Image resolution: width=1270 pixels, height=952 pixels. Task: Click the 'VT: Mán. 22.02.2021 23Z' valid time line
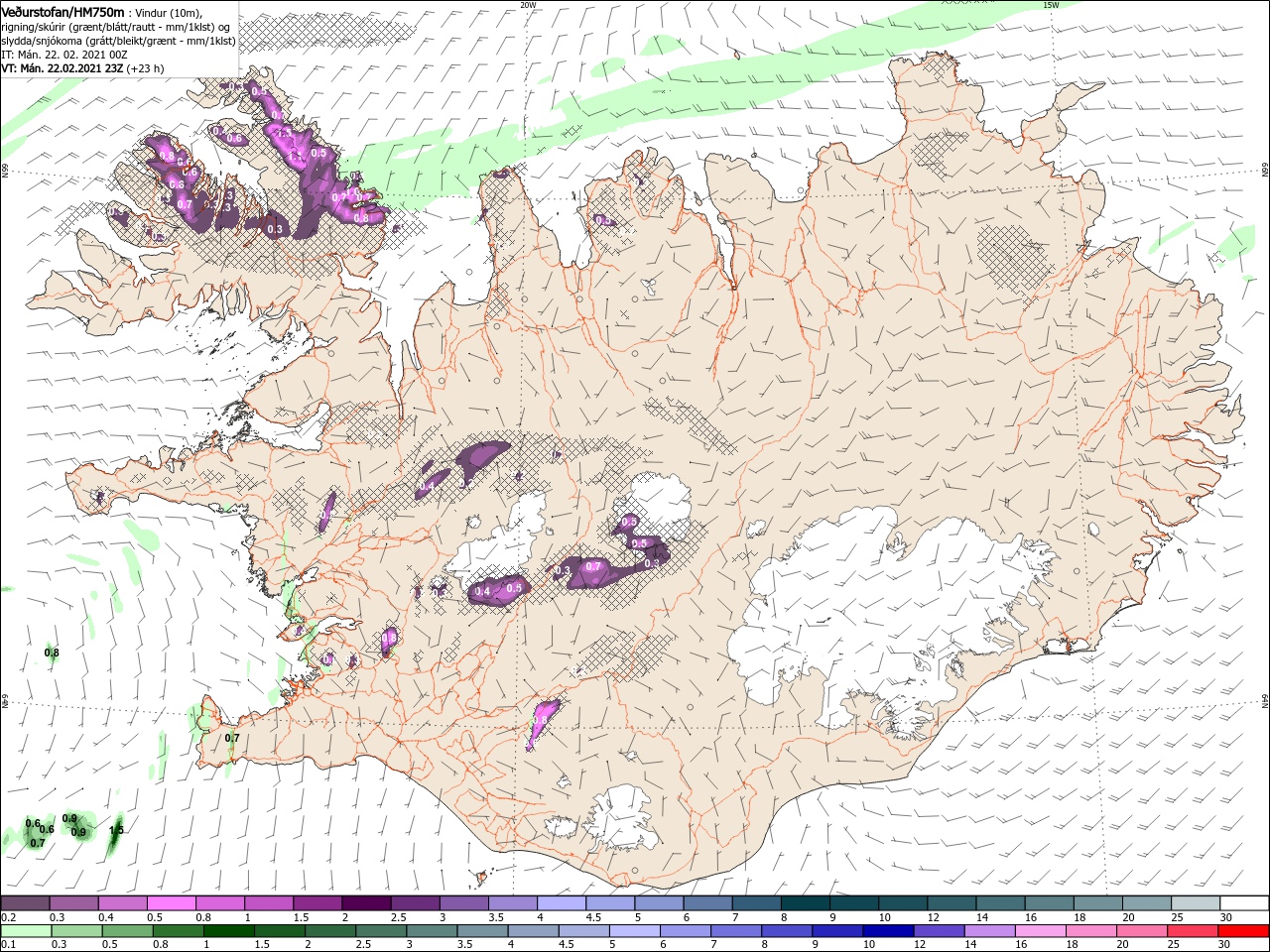click(61, 68)
